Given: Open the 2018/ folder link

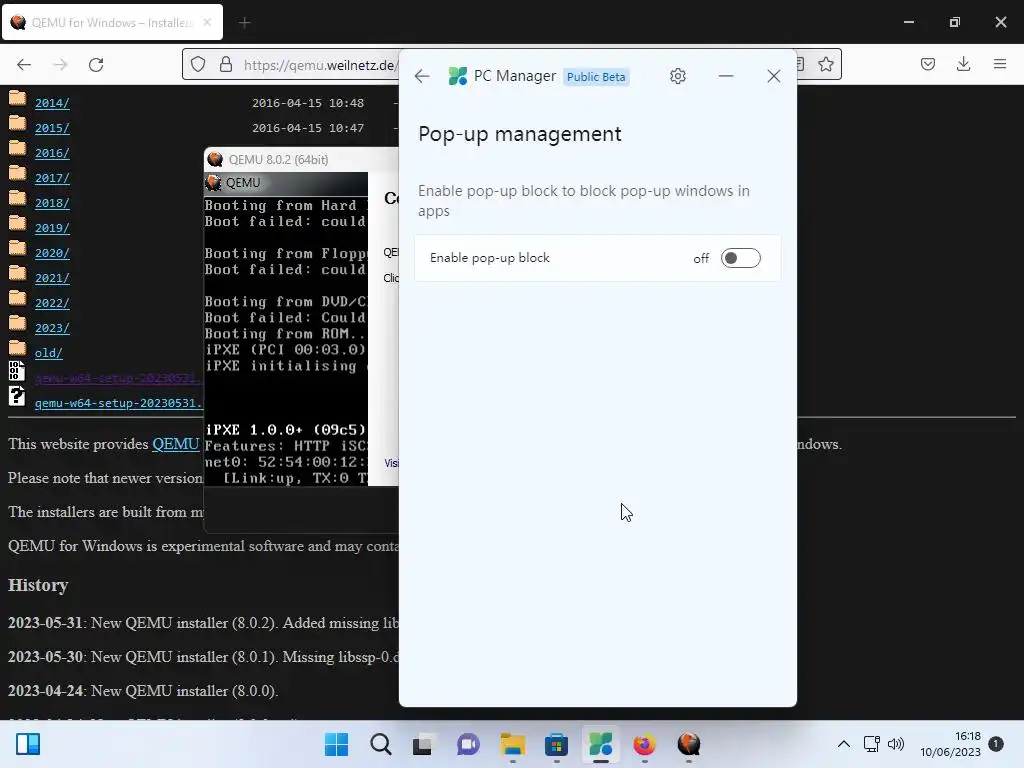Looking at the screenshot, I should point(52,203).
